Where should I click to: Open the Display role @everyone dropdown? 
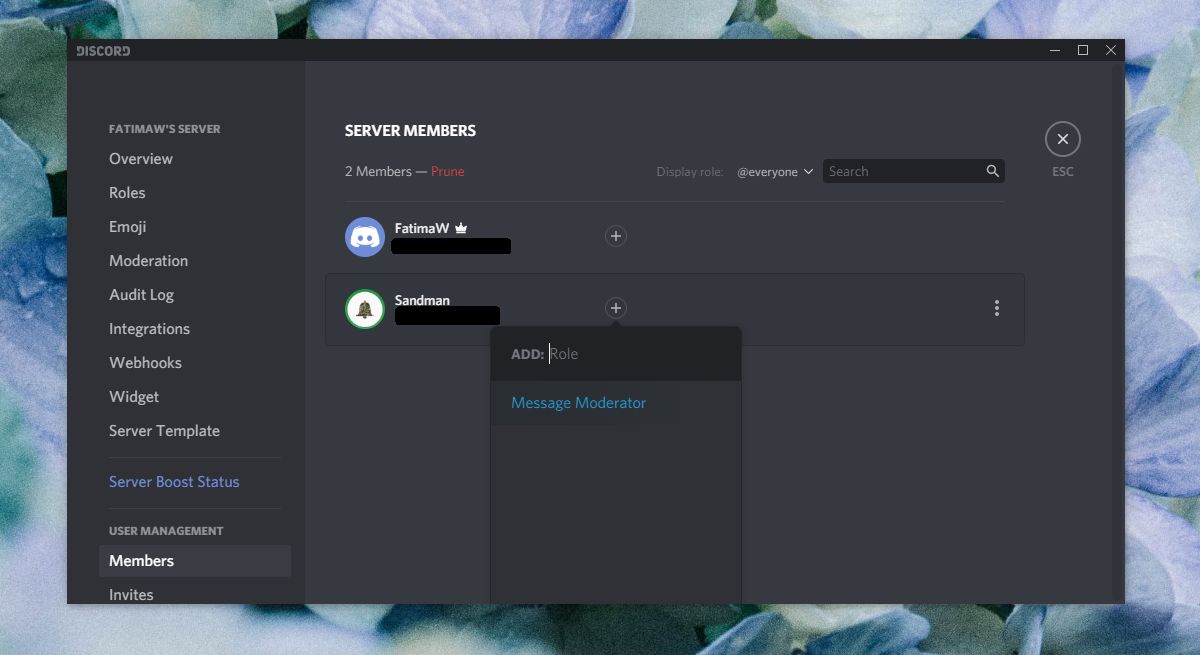[x=775, y=171]
